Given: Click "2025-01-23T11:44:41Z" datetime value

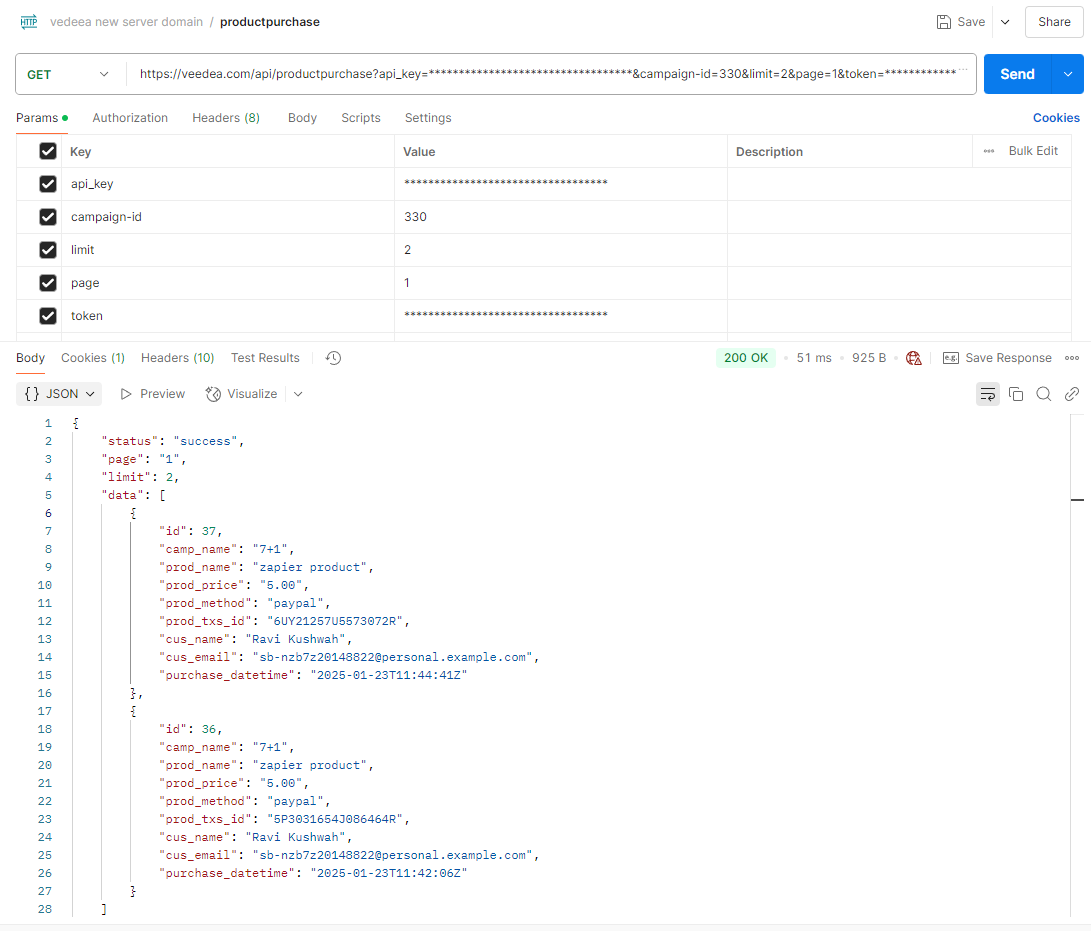Looking at the screenshot, I should point(389,676).
